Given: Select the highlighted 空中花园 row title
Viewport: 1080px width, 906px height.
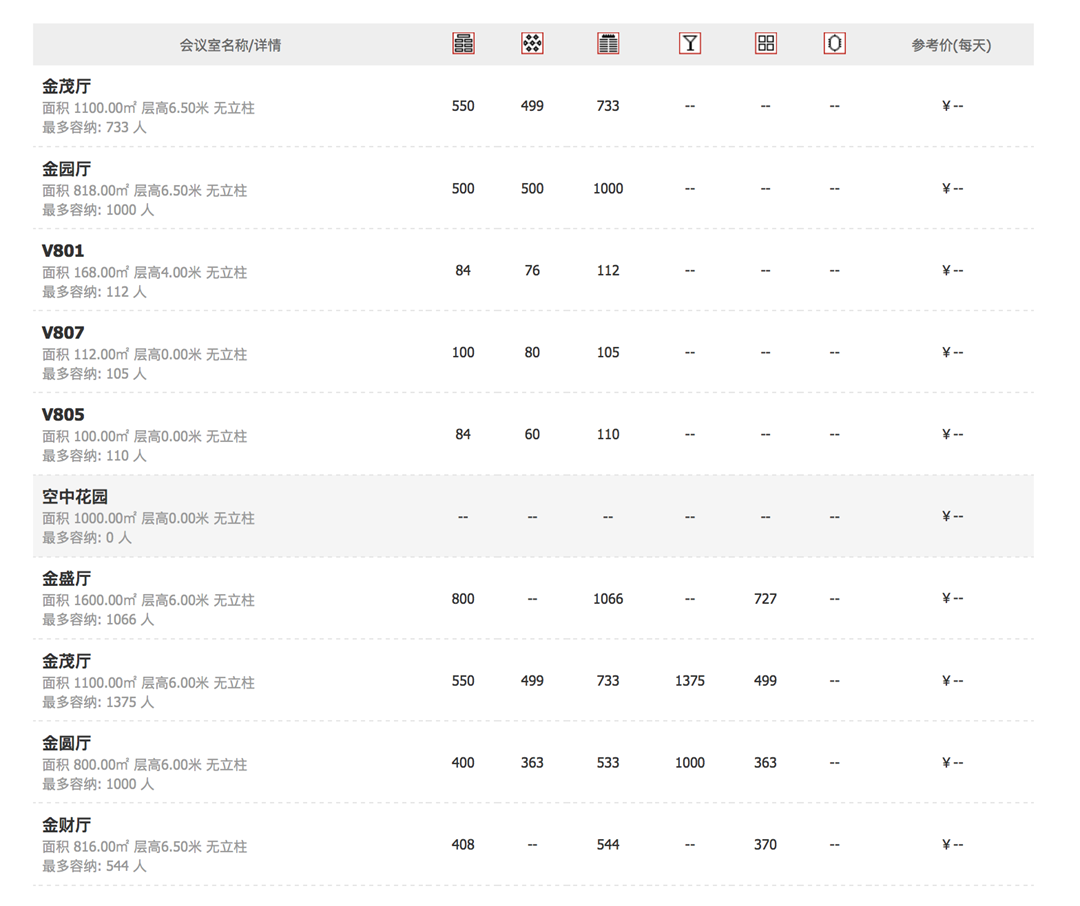Looking at the screenshot, I should [x=74, y=497].
